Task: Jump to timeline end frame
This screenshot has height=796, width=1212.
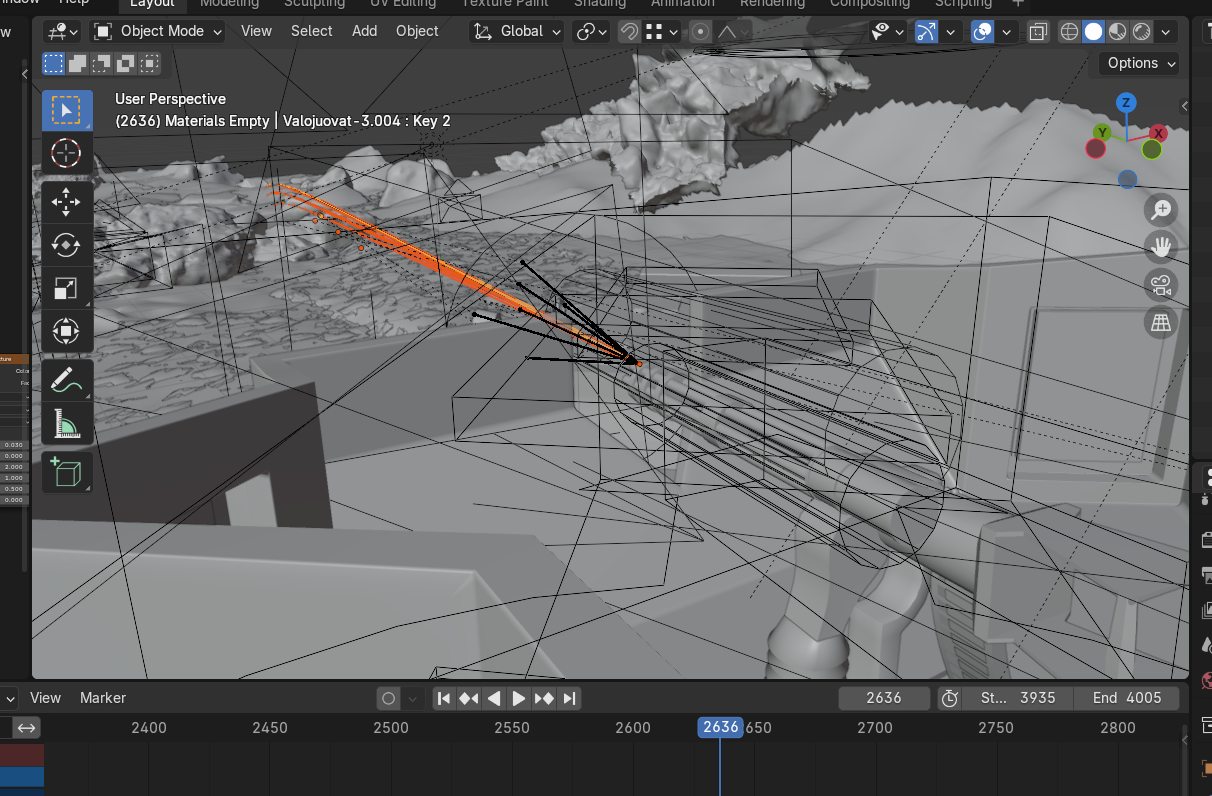Action: (x=569, y=698)
